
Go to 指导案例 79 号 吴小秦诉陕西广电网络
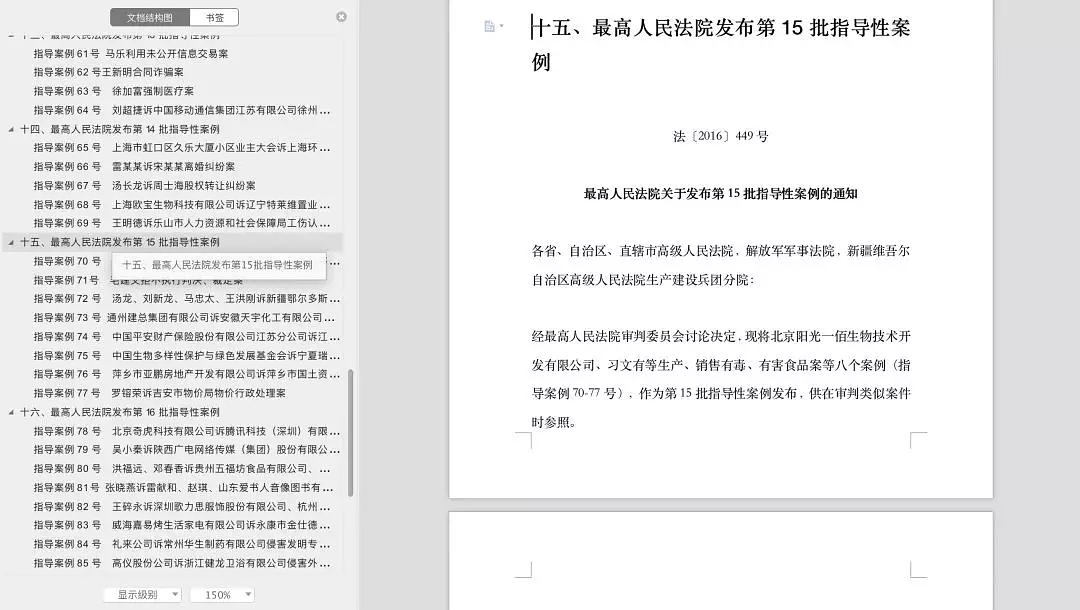tap(187, 450)
